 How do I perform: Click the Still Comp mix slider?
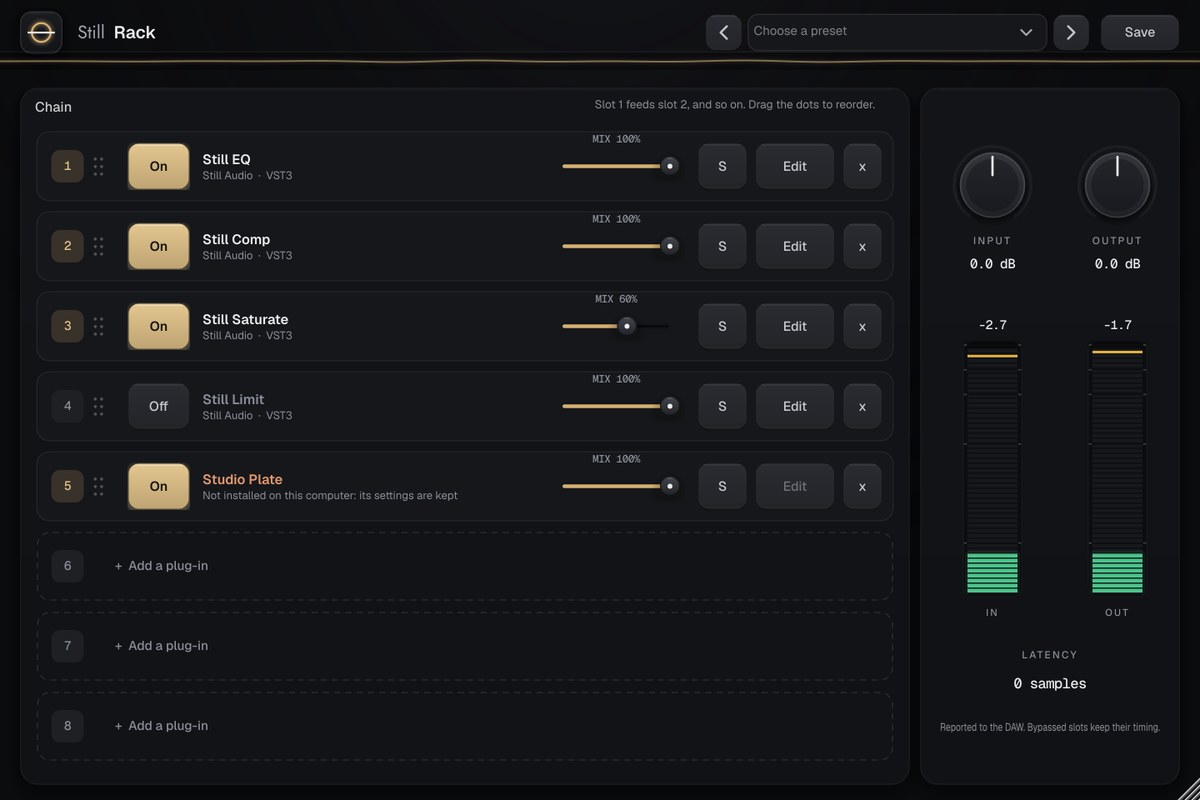620,246
